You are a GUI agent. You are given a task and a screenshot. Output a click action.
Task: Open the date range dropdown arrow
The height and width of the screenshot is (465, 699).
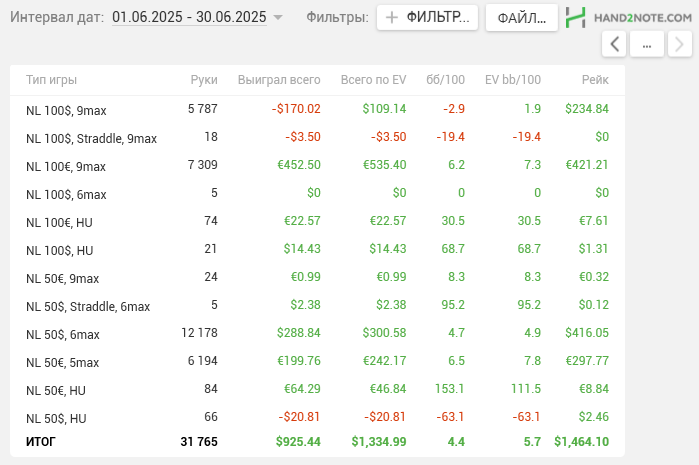[278, 18]
